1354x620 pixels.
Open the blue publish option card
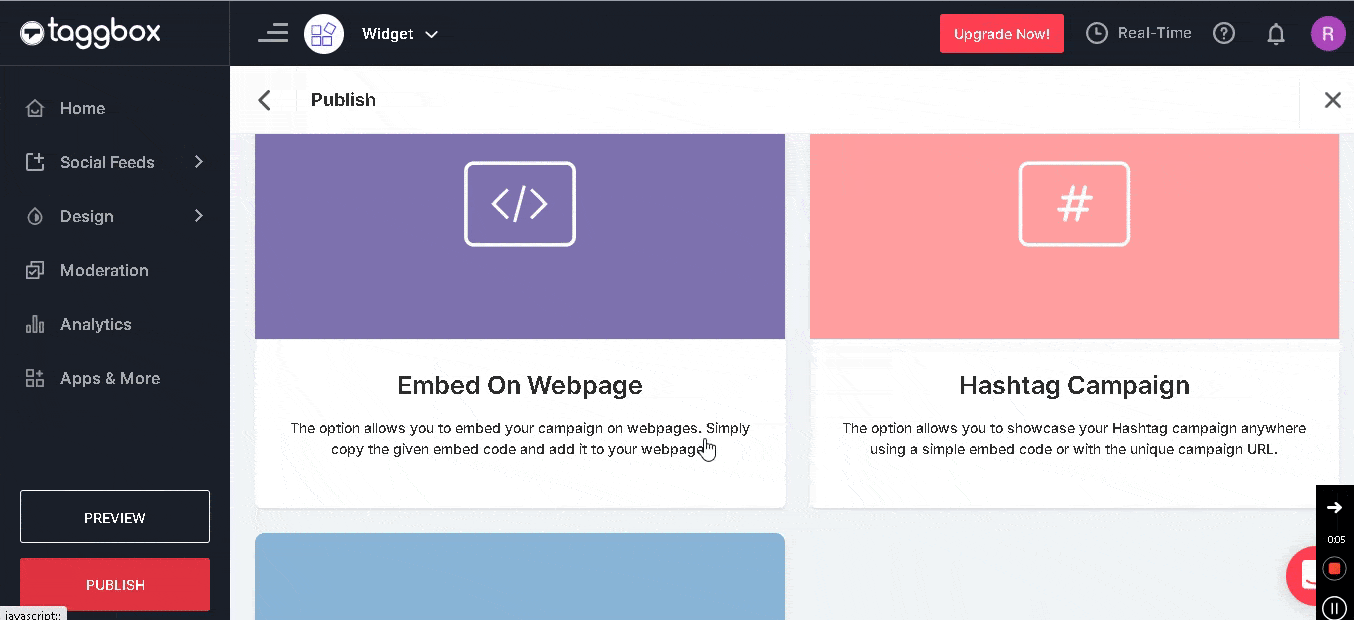pos(520,576)
